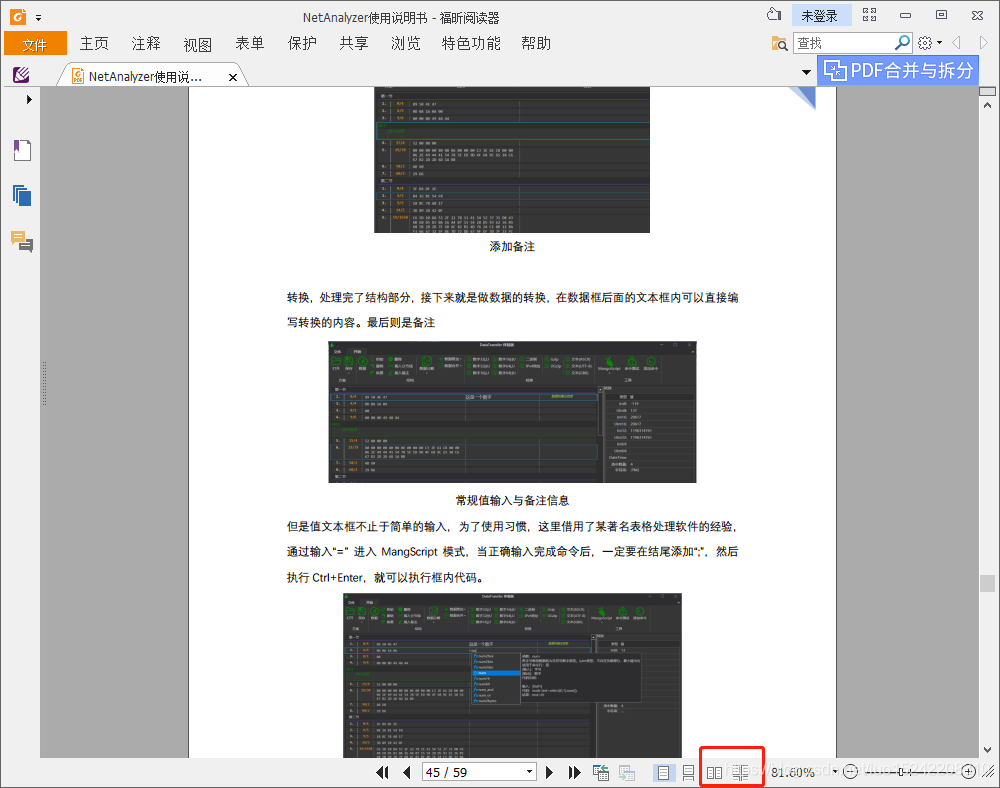1000x788 pixels.
Task: Go to previous search result arrow
Action: coord(957,43)
